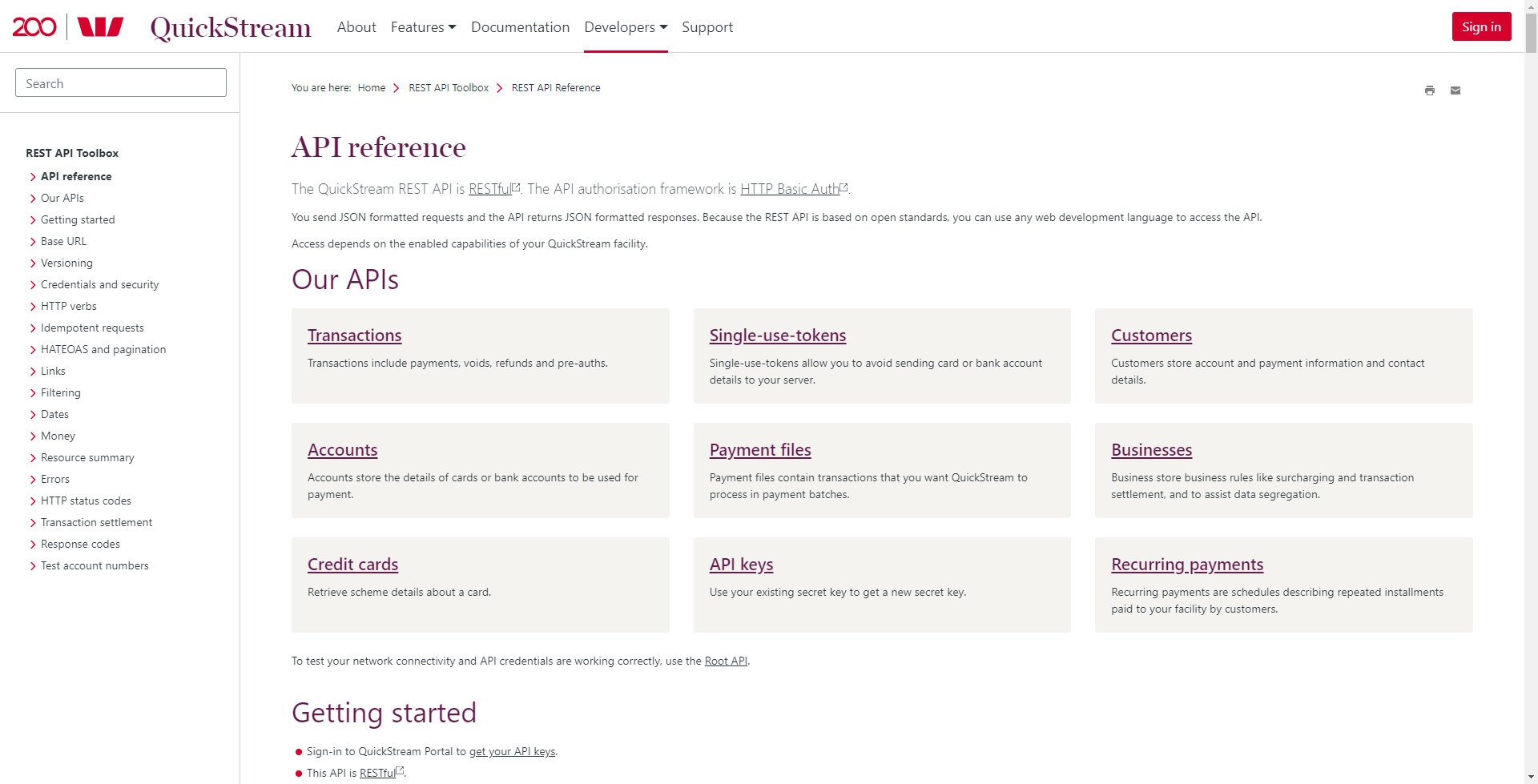Image resolution: width=1538 pixels, height=784 pixels.
Task: Select API reference in sidebar
Action: (x=76, y=176)
